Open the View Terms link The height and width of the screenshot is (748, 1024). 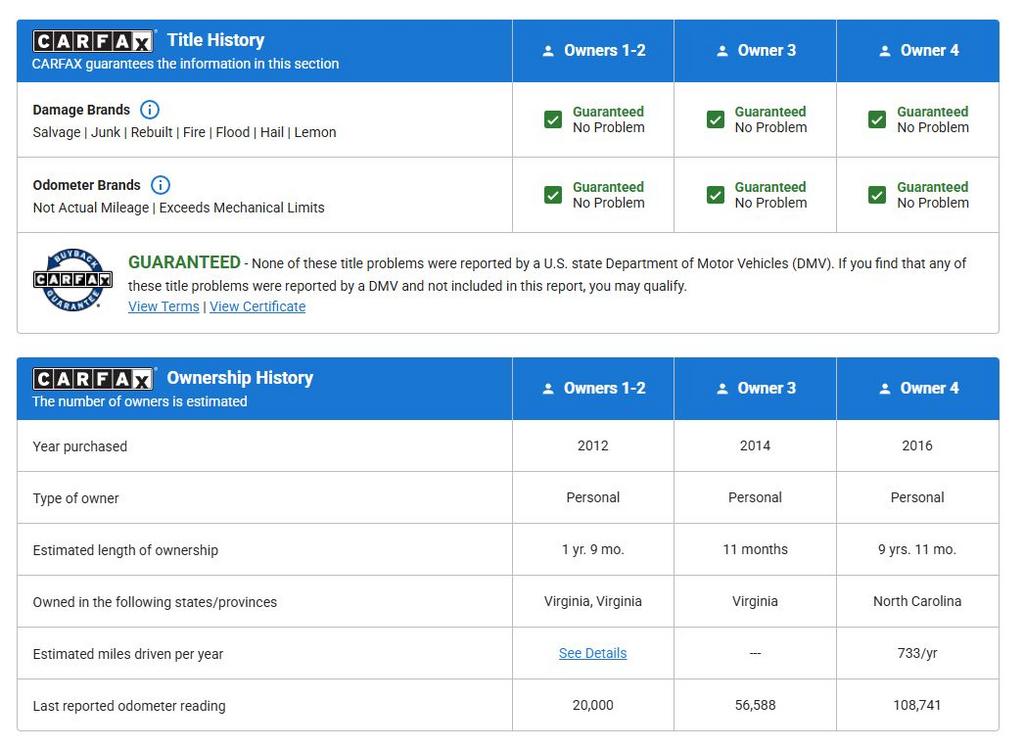(x=163, y=307)
